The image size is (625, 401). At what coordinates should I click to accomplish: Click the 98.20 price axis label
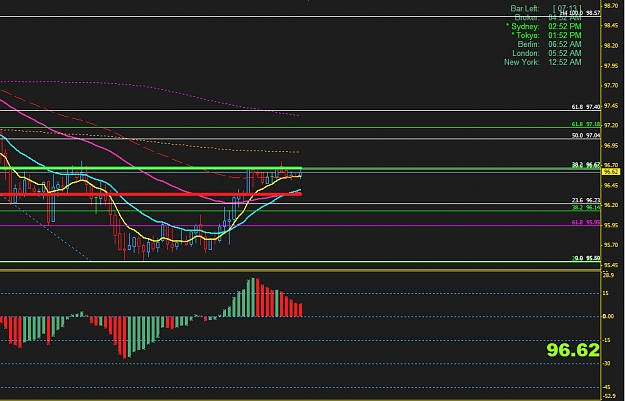611,46
